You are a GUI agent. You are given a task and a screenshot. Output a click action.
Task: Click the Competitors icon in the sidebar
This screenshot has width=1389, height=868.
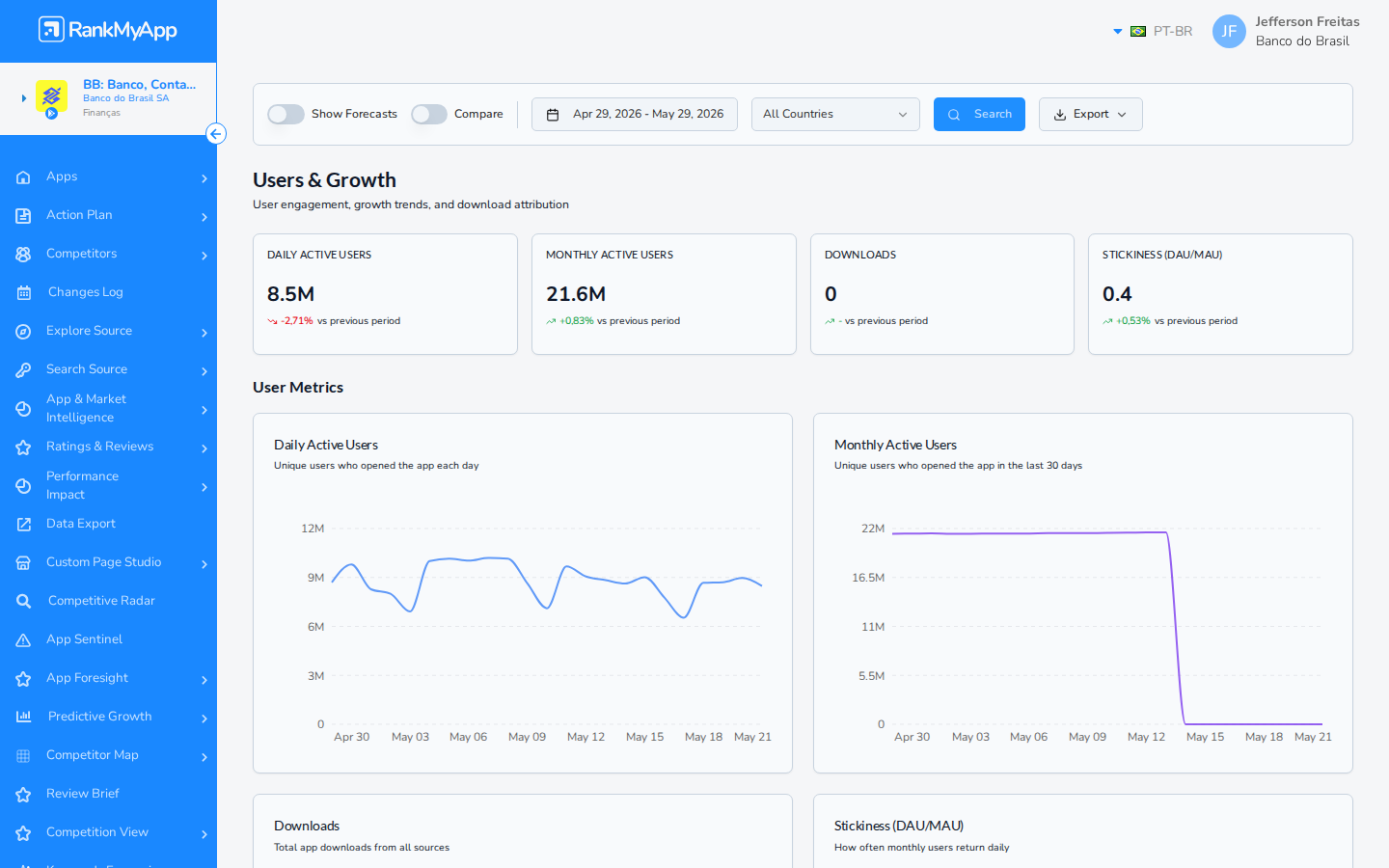(x=23, y=254)
